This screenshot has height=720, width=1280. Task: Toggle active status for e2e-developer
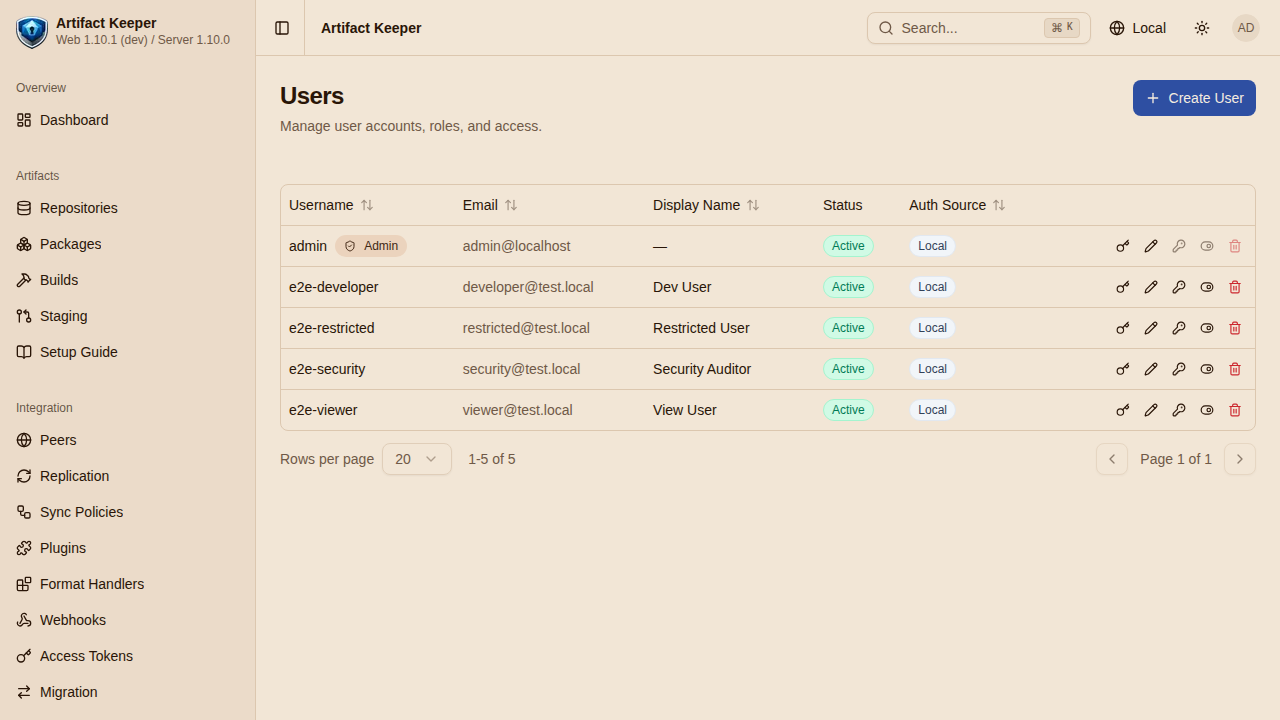(1207, 287)
